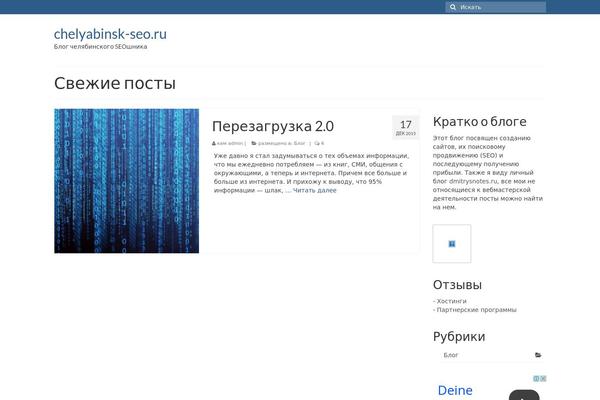Screen dimensions: 600x400
Task: Click the 'Отзывы' heading
Action: coord(457,285)
